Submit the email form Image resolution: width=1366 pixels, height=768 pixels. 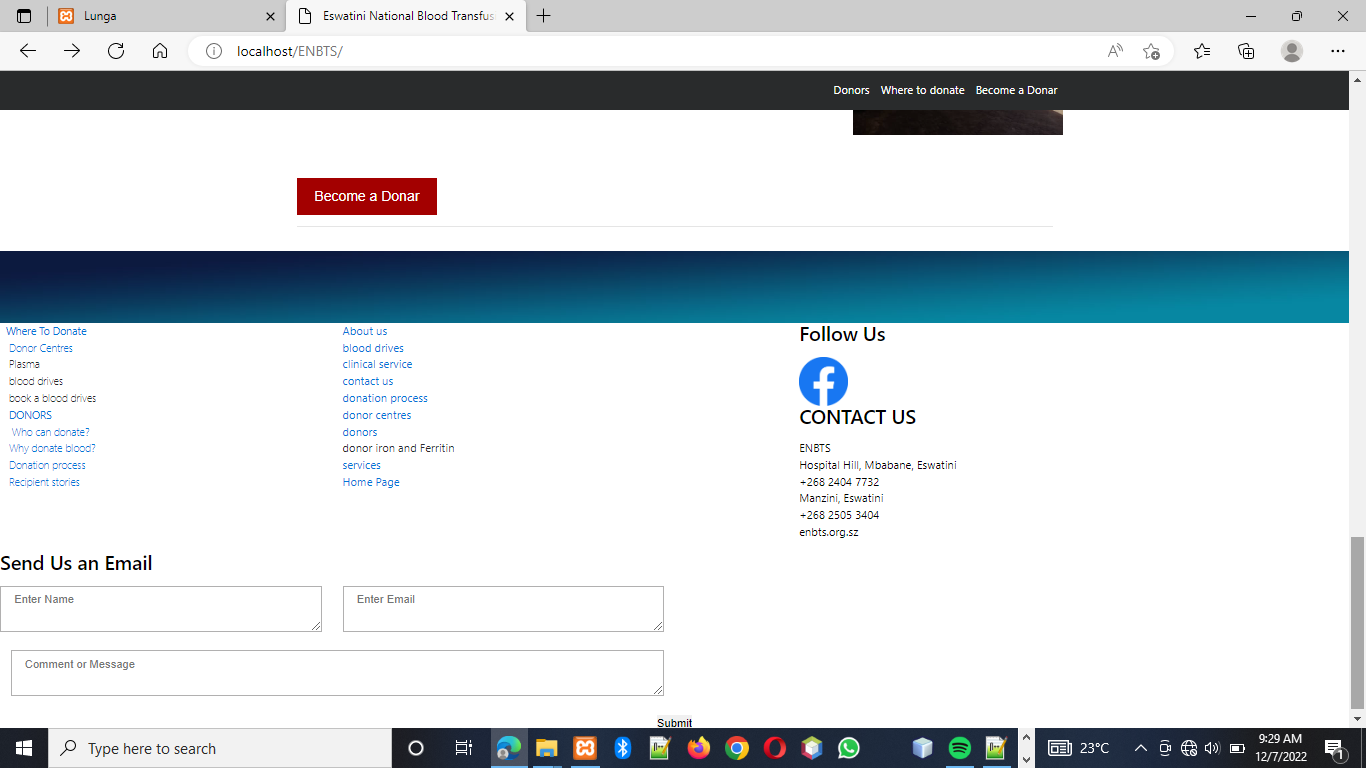tap(674, 722)
